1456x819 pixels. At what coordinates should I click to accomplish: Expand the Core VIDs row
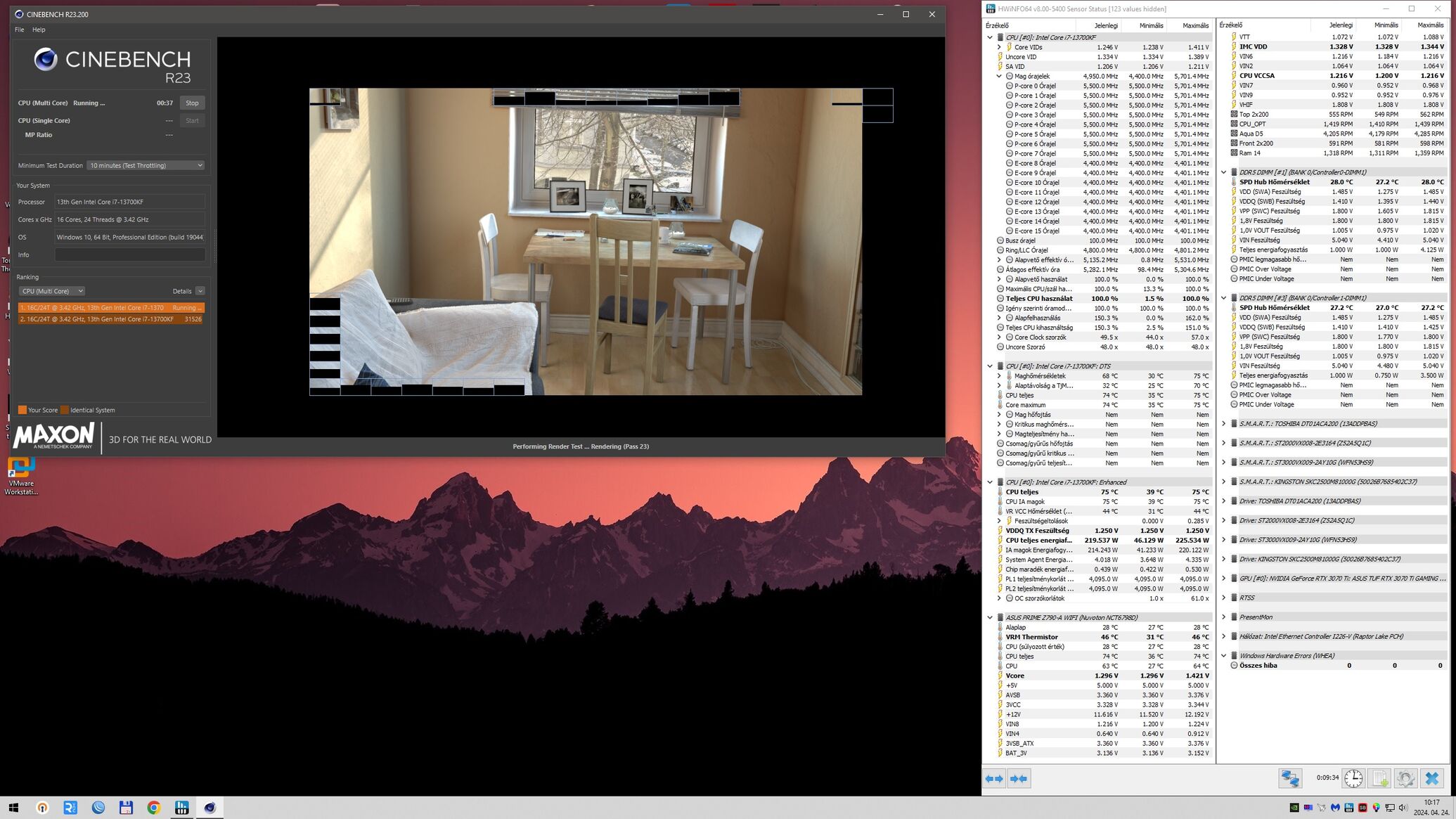[999, 47]
